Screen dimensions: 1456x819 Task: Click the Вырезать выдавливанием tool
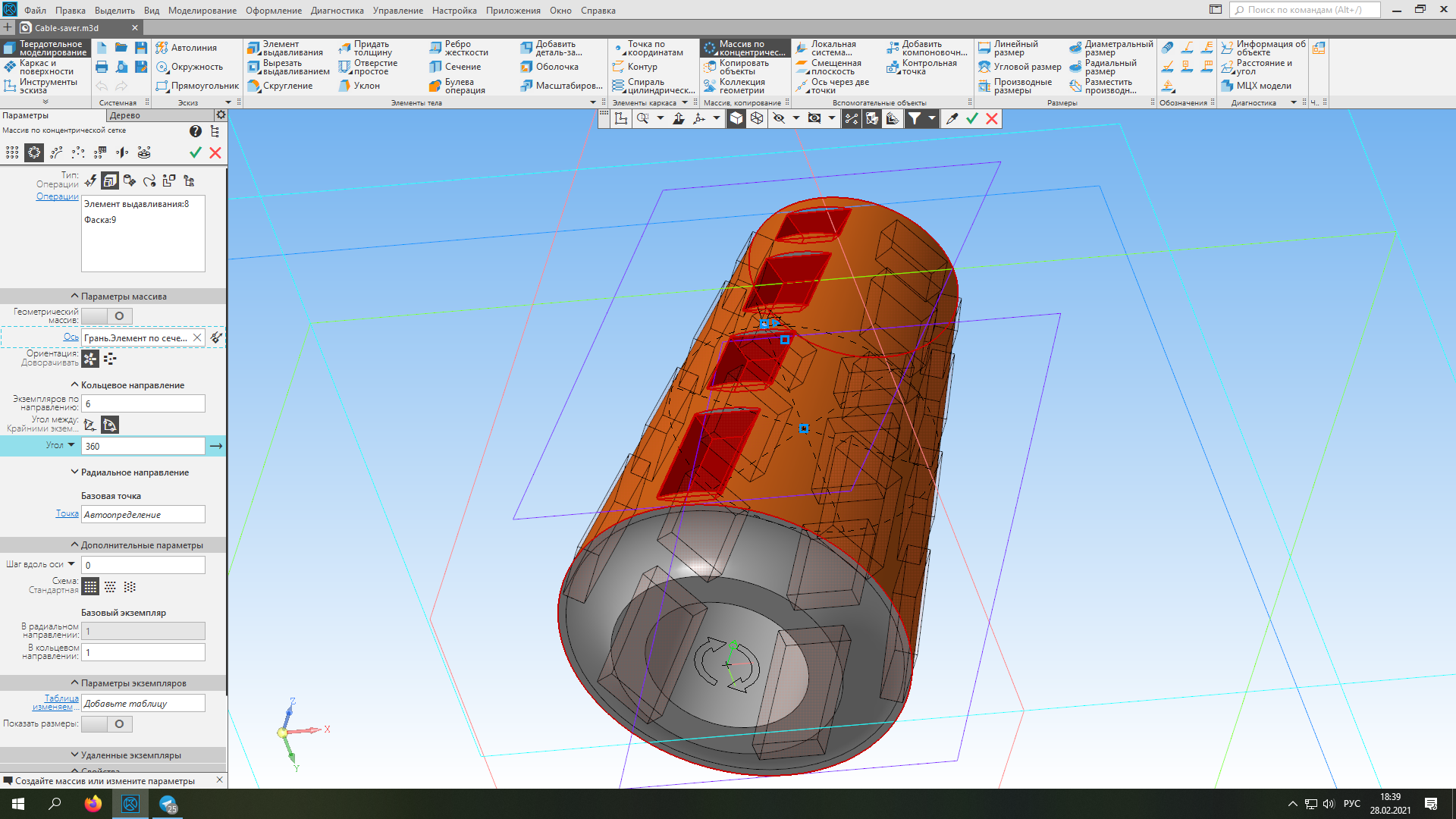[x=288, y=67]
